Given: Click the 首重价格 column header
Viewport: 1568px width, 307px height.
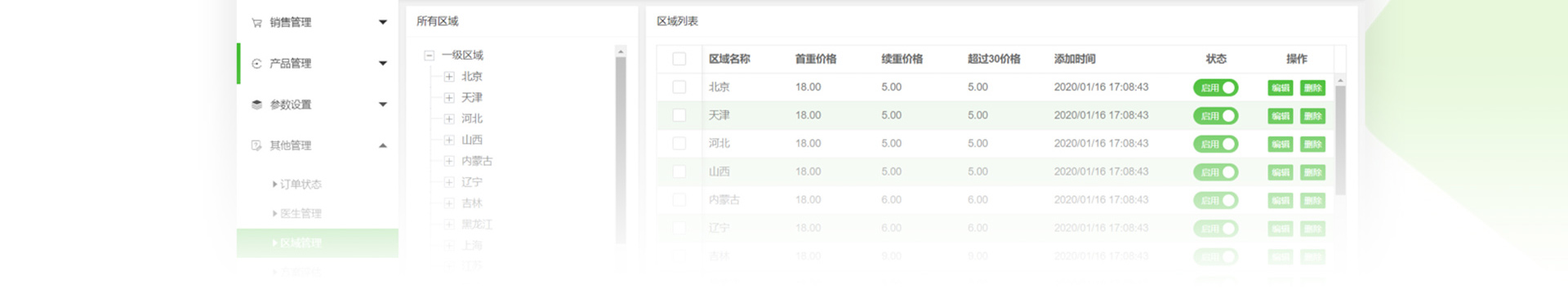Looking at the screenshot, I should (x=816, y=59).
